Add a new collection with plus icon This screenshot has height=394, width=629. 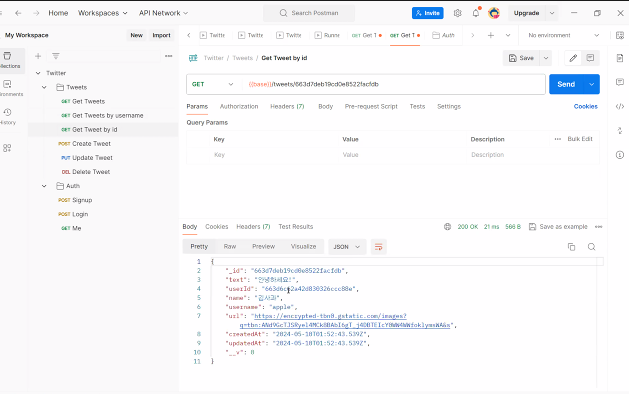38,56
